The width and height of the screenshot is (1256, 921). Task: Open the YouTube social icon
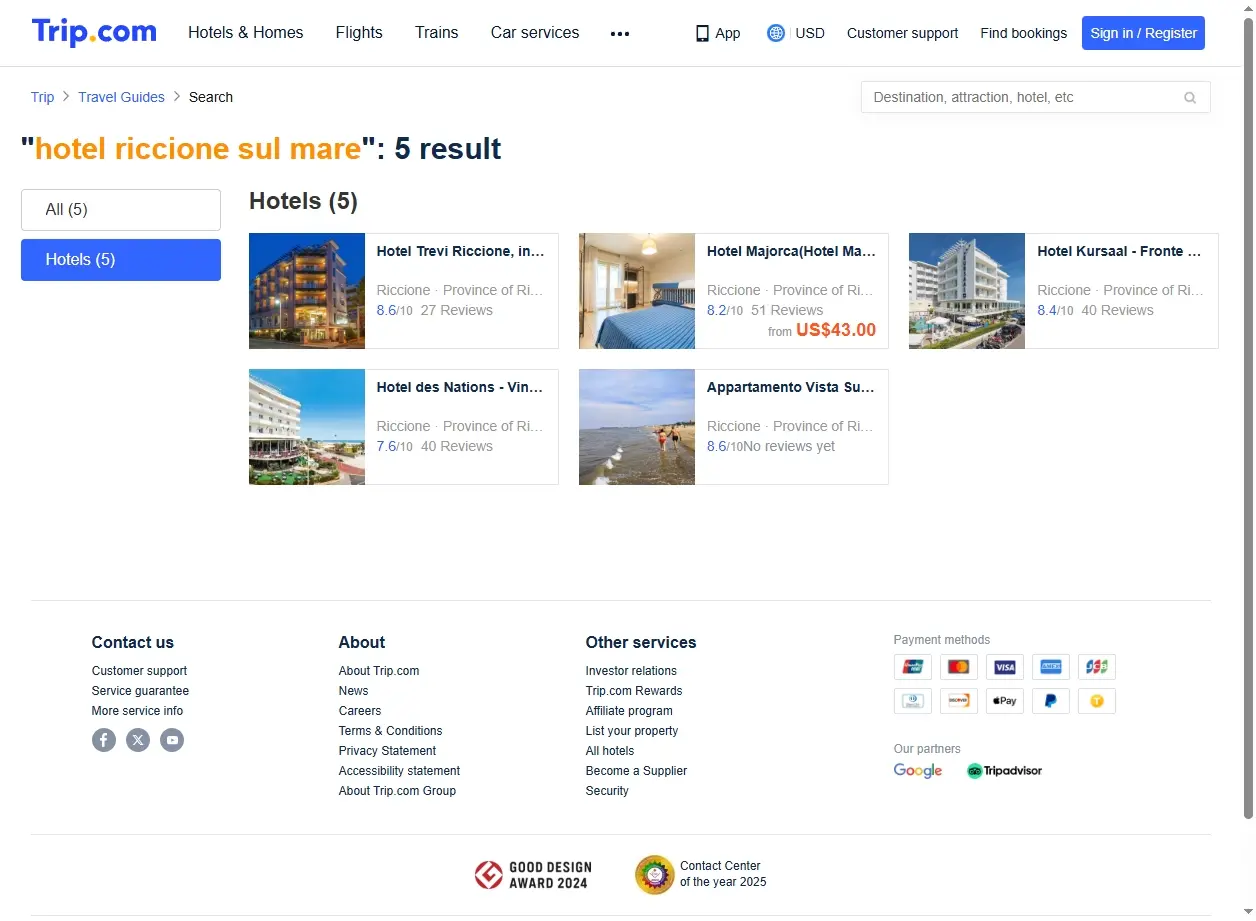(172, 740)
